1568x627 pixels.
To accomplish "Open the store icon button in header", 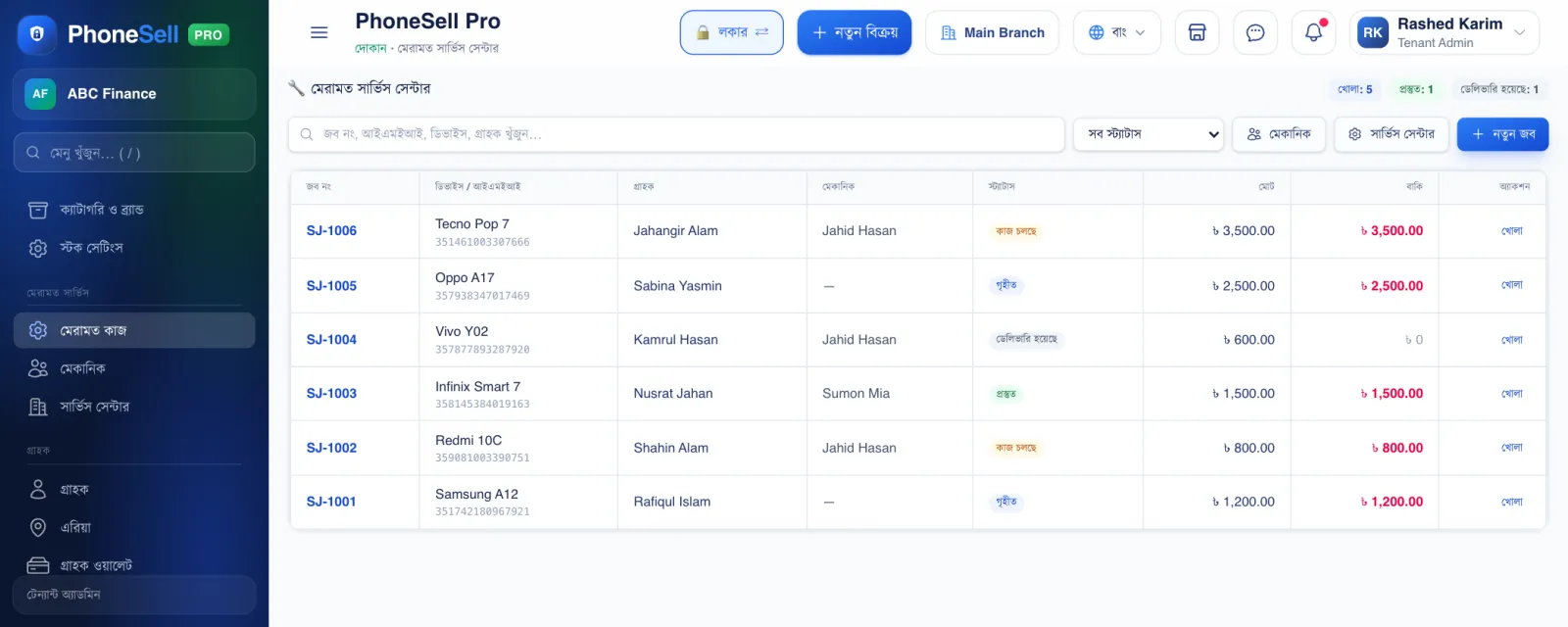I will [x=1197, y=32].
